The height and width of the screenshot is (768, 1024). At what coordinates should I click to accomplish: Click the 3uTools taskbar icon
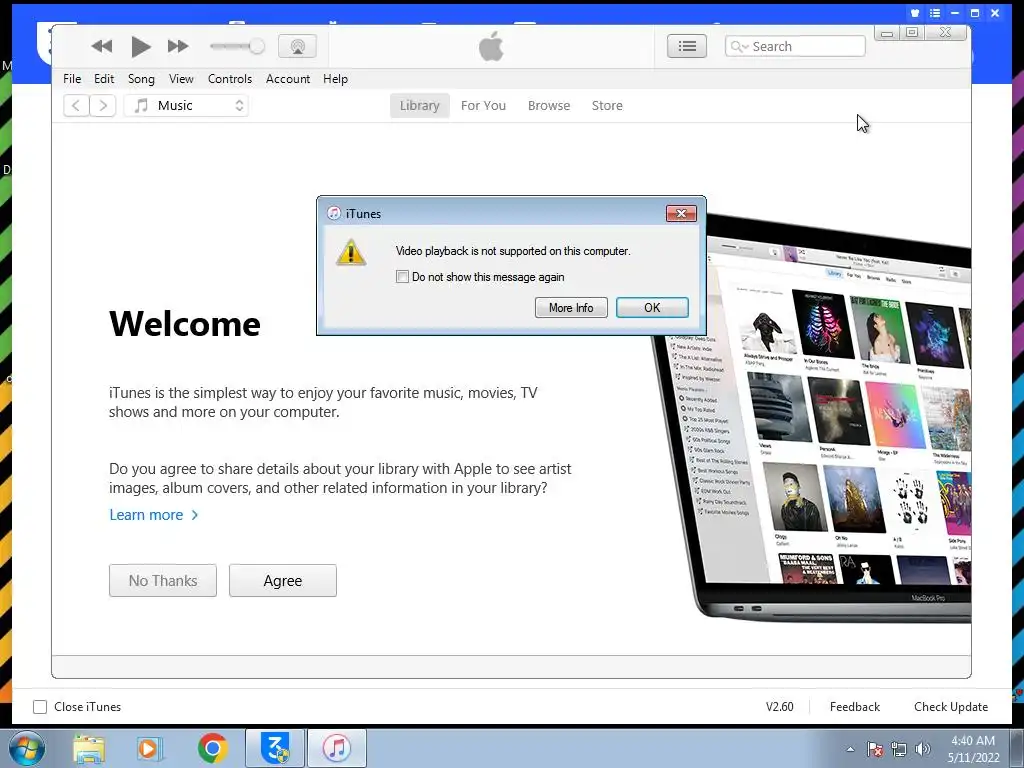(275, 748)
